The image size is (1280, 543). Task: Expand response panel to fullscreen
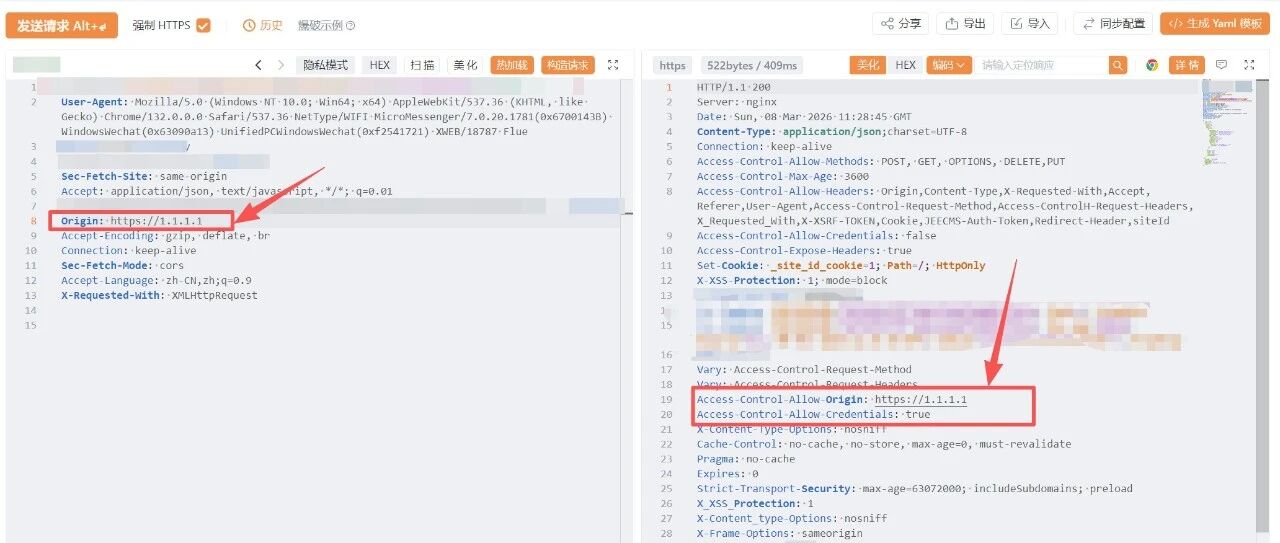(1249, 65)
